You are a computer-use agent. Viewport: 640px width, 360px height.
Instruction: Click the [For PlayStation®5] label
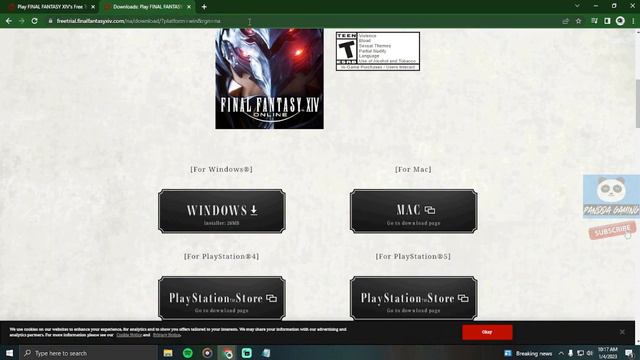413,256
